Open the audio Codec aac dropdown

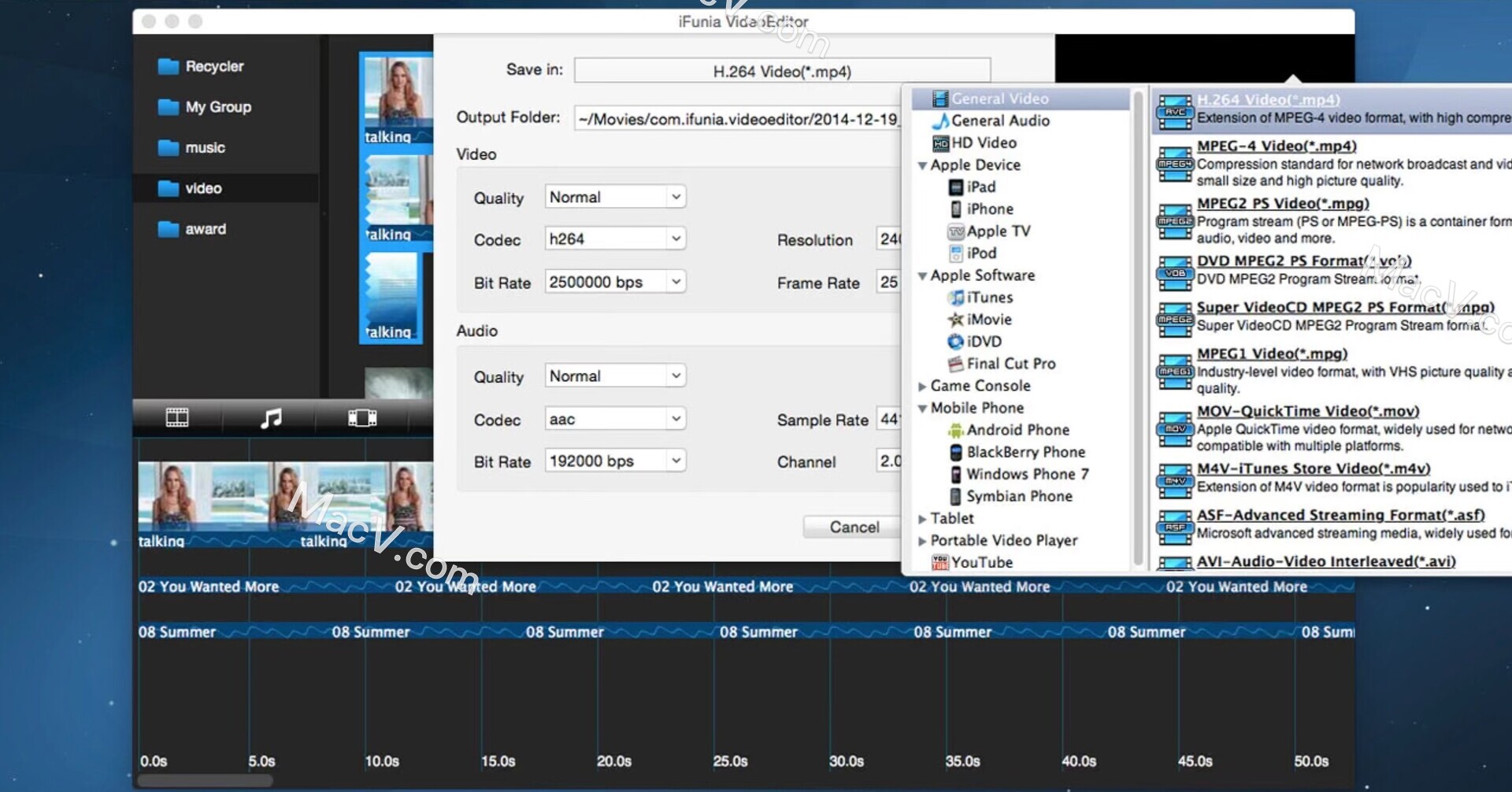(615, 419)
